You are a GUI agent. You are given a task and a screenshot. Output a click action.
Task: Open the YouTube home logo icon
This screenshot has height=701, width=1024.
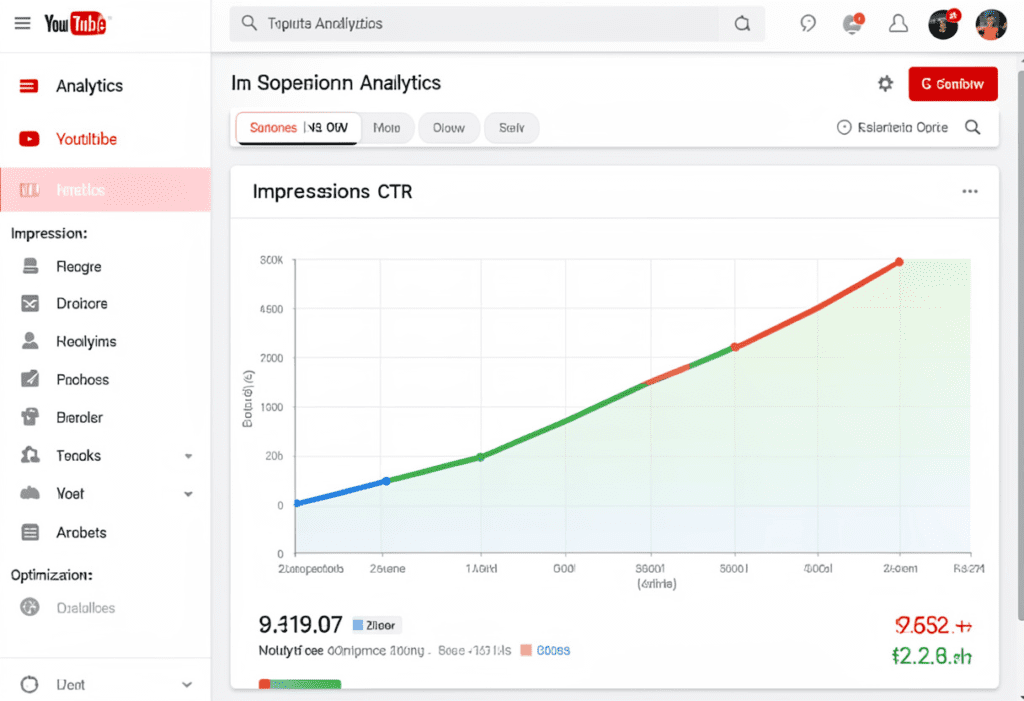76,23
